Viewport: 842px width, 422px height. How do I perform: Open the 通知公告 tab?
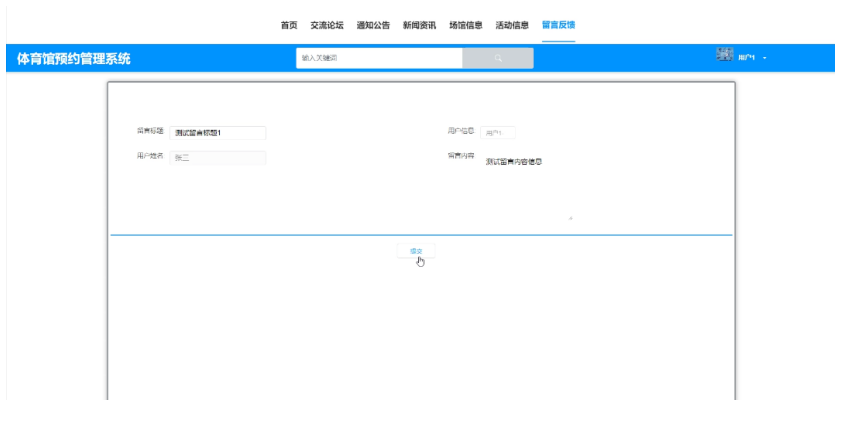[373, 25]
